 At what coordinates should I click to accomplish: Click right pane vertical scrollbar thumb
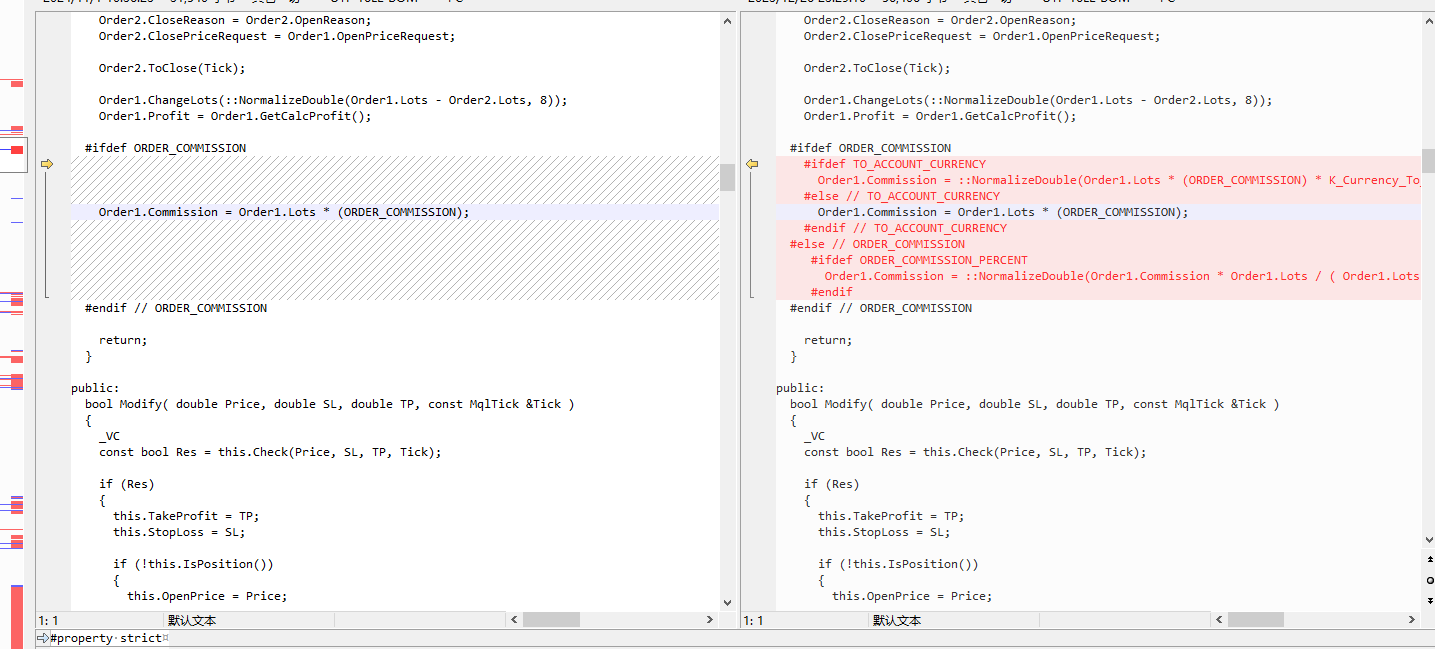pyautogui.click(x=1428, y=160)
